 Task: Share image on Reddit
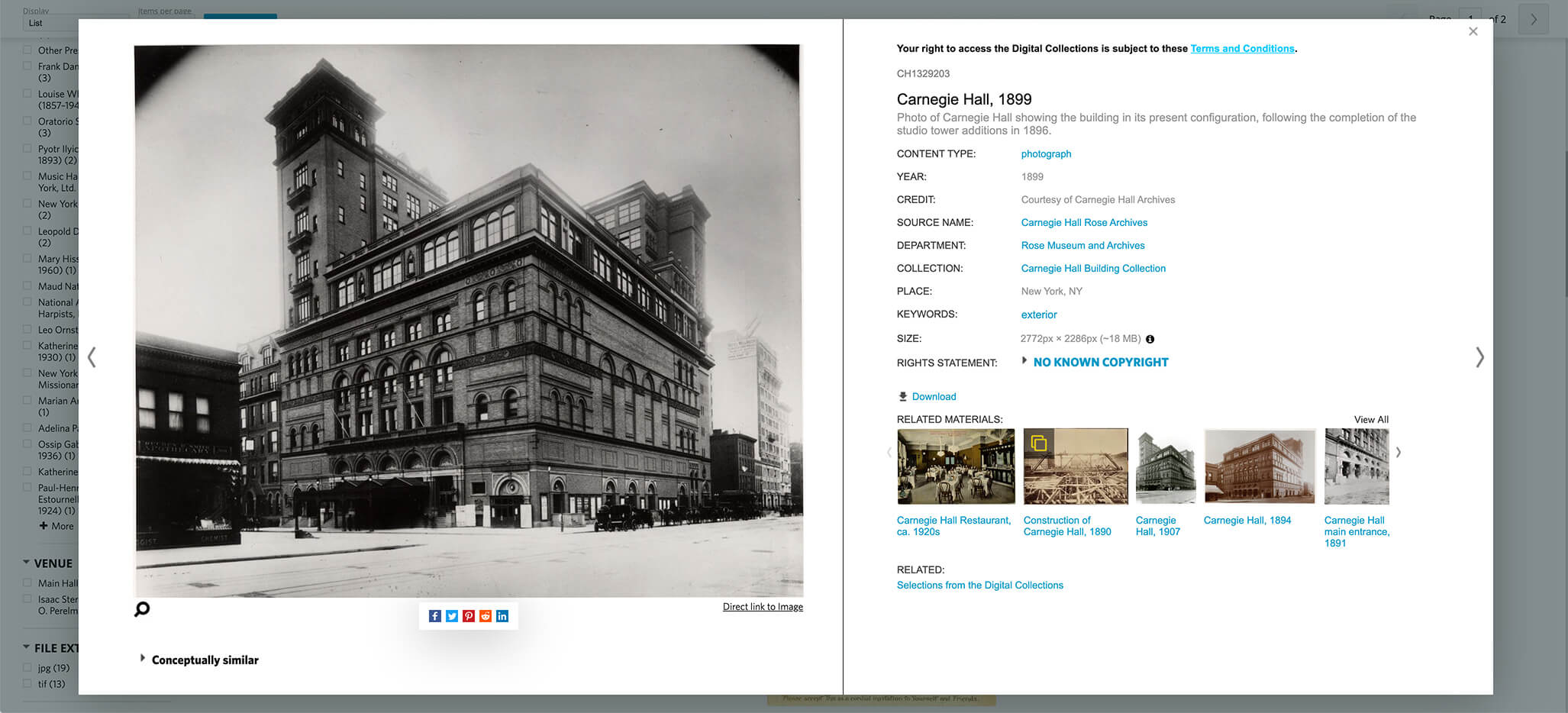coord(486,616)
